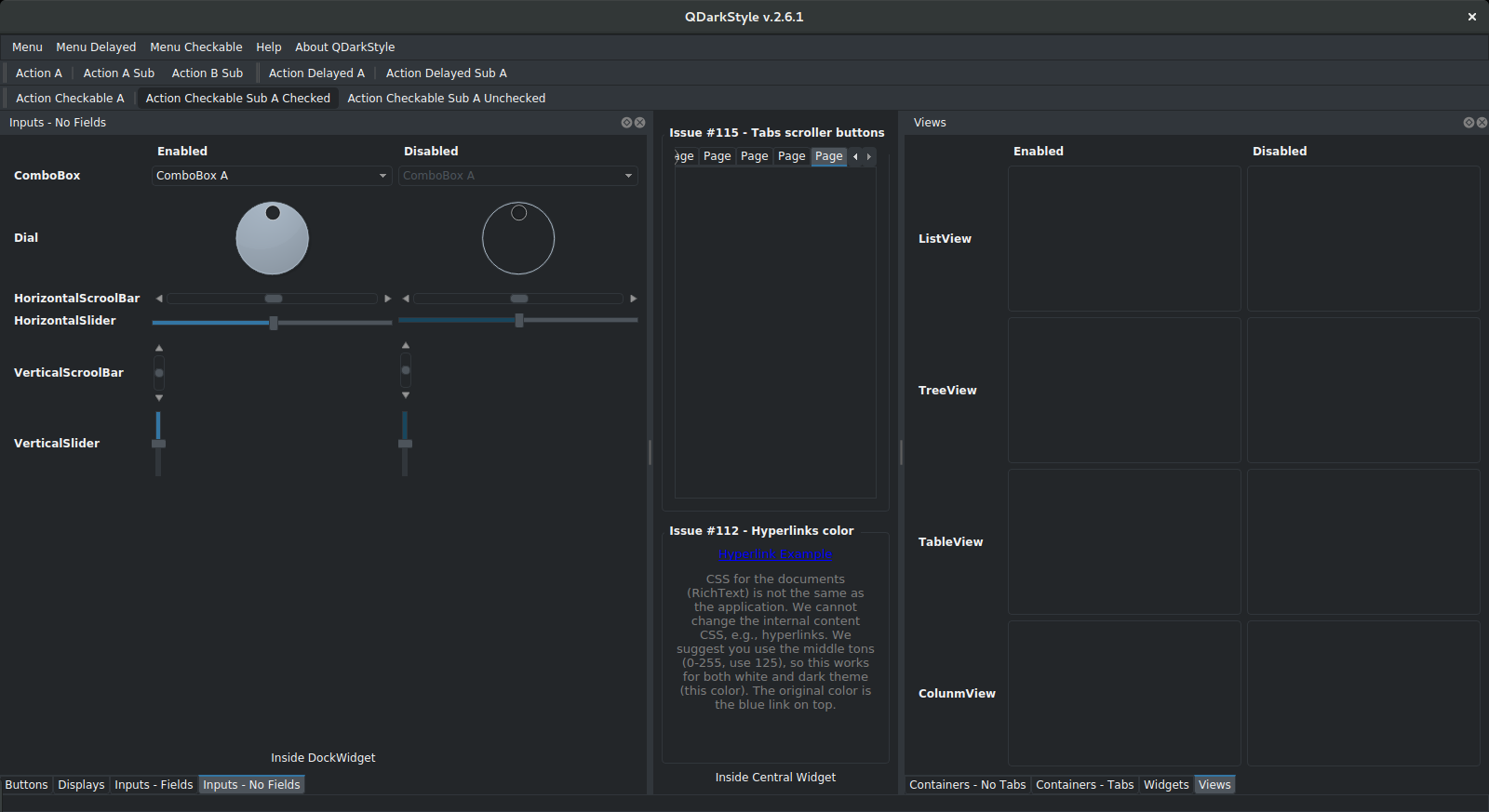Uncheck Action Checkable Sub A Checked
The width and height of the screenshot is (1489, 812).
click(237, 99)
